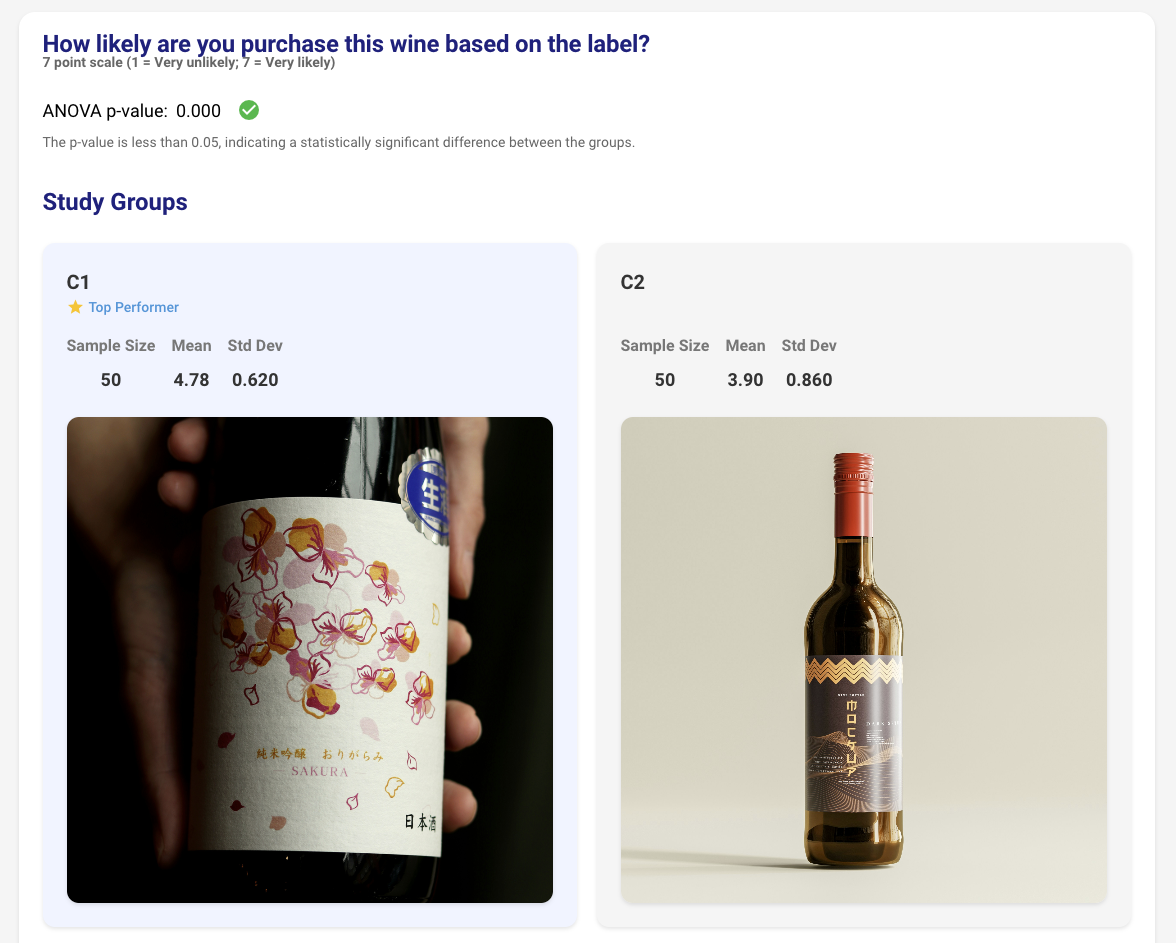Open the C2 wine bottle image
The height and width of the screenshot is (943, 1176).
pyautogui.click(x=863, y=660)
